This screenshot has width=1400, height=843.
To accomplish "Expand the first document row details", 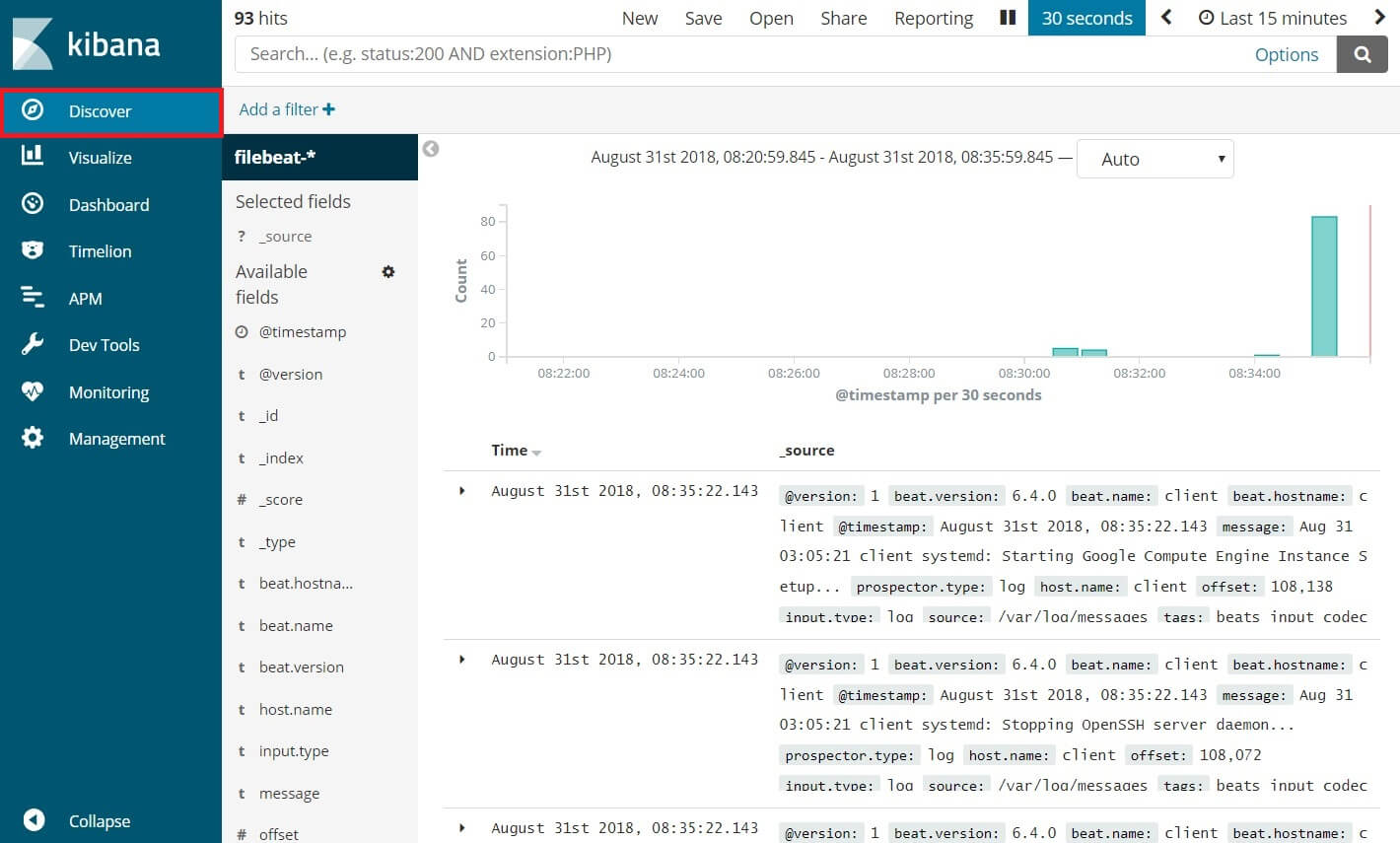I will point(462,490).
